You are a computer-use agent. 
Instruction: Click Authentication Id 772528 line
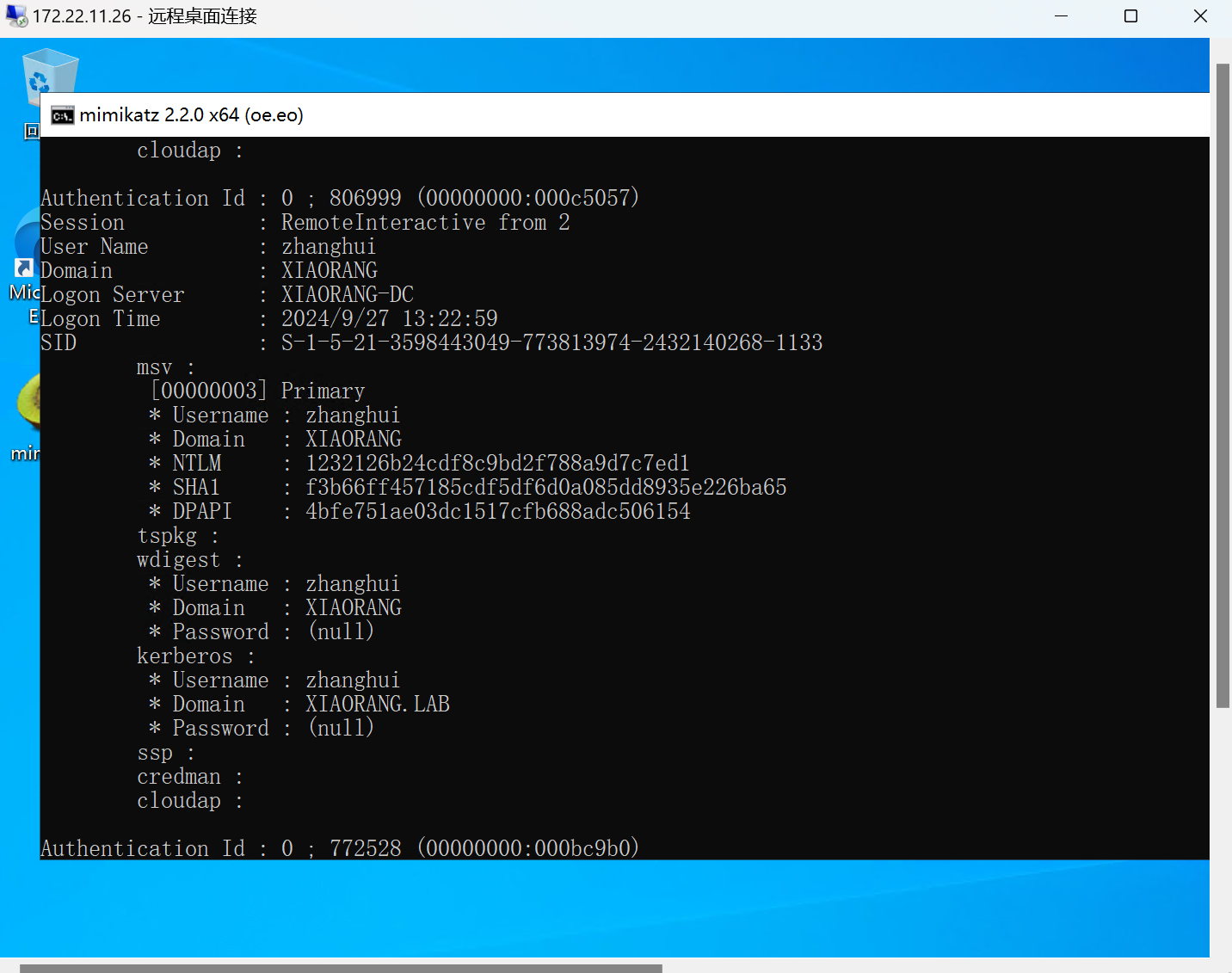click(x=340, y=848)
